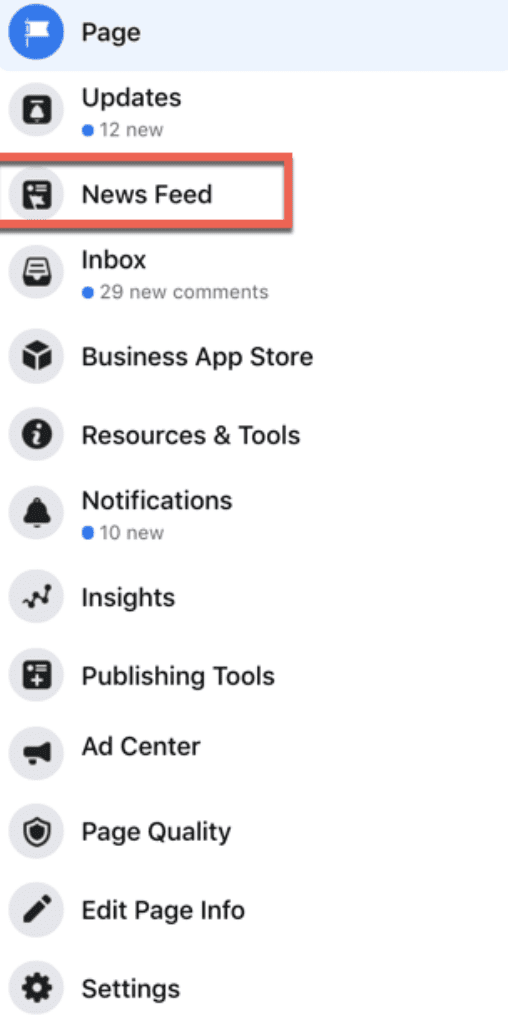The height and width of the screenshot is (1030, 508).
Task: Click the Settings gear icon
Action: pos(36,988)
